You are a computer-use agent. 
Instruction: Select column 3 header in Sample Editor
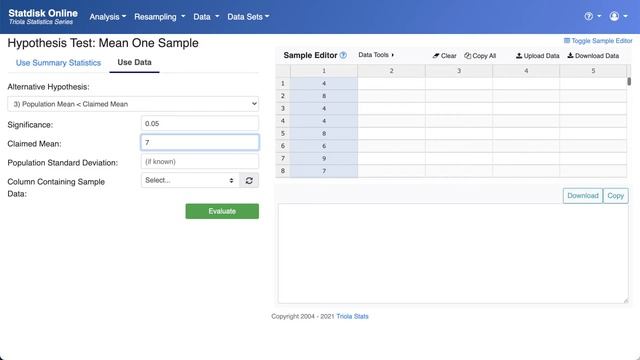(459, 71)
